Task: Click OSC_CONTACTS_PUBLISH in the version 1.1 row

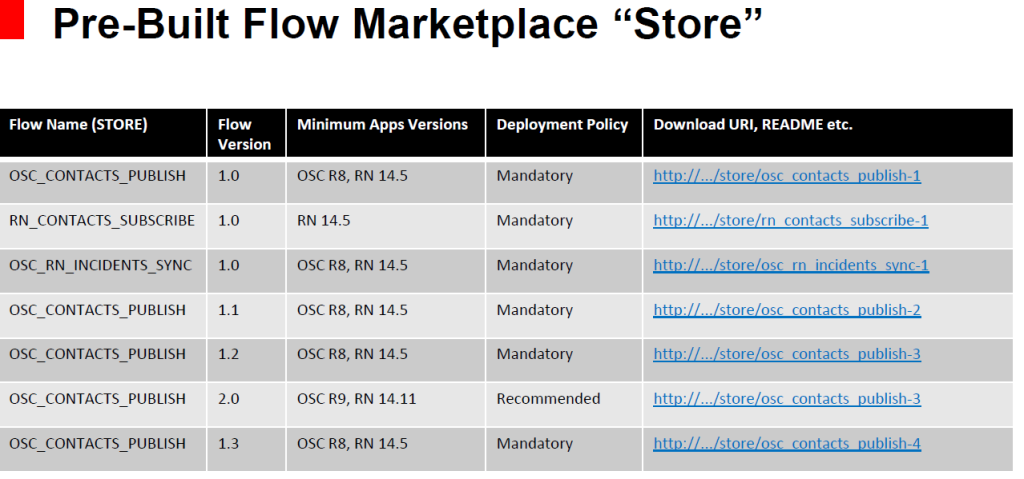Action: (x=97, y=309)
